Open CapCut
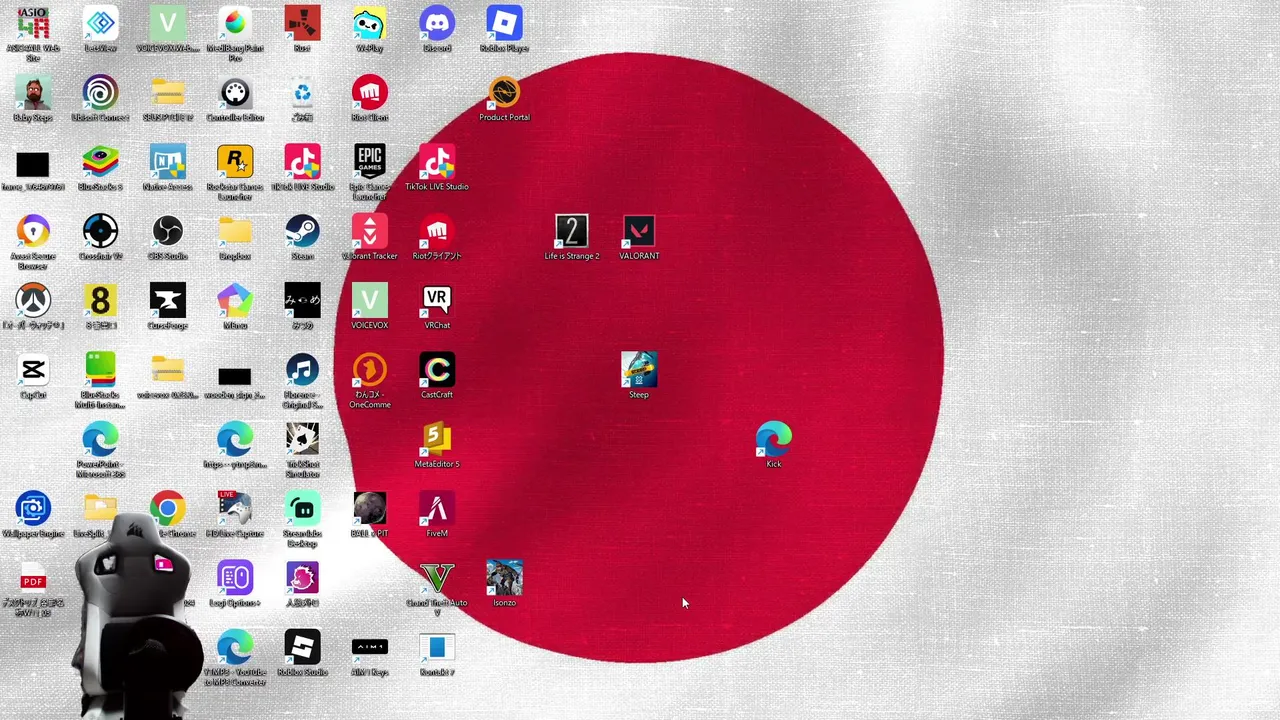 (33, 370)
